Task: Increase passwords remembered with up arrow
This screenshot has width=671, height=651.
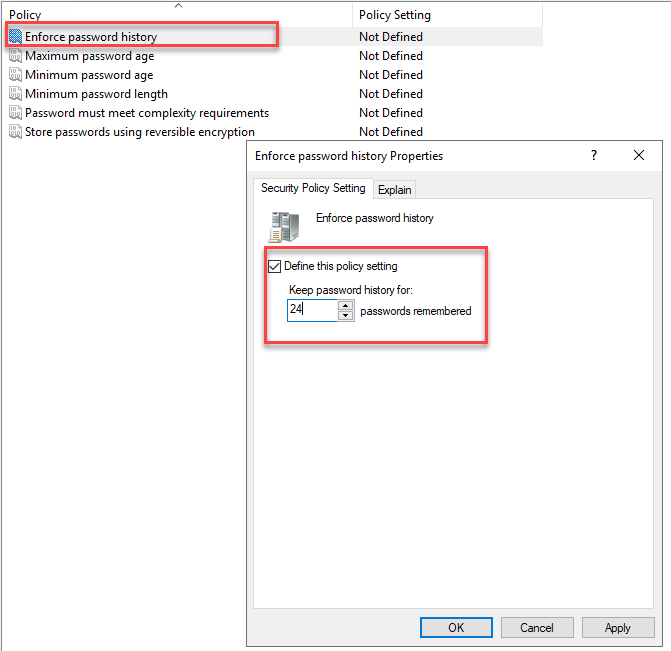Action: [x=346, y=305]
